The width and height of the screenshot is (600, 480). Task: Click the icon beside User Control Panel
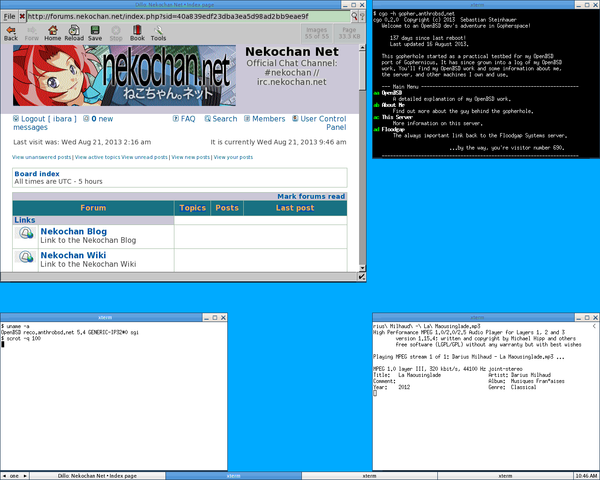pos(295,119)
